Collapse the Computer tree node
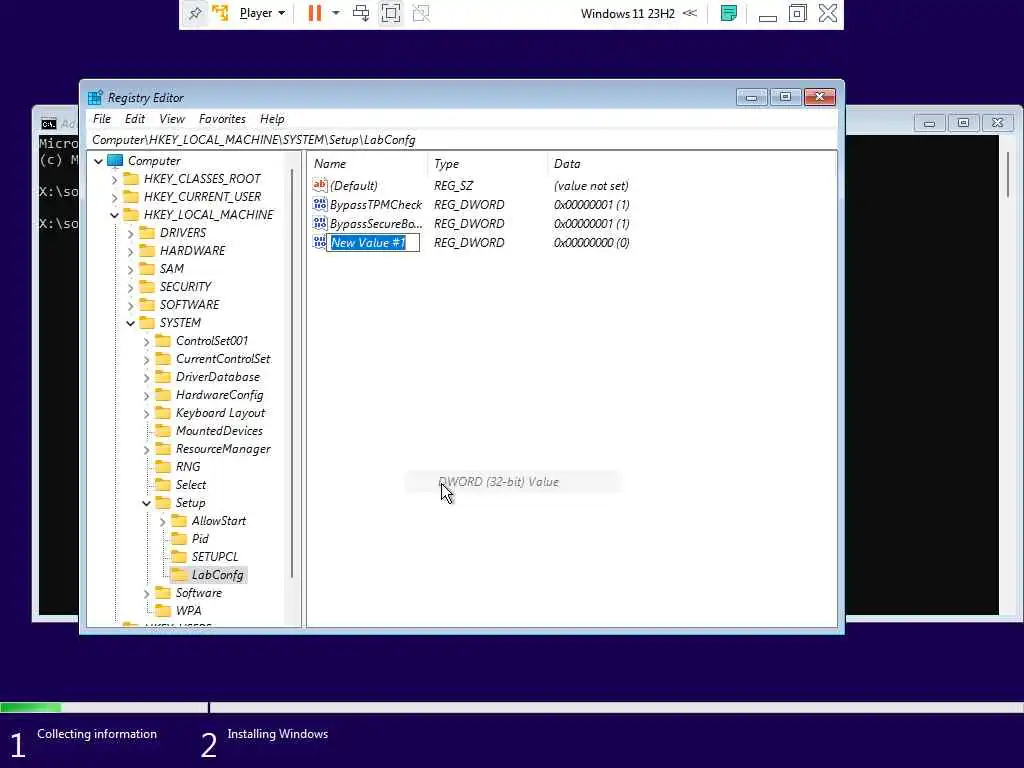1024x768 pixels. point(98,161)
